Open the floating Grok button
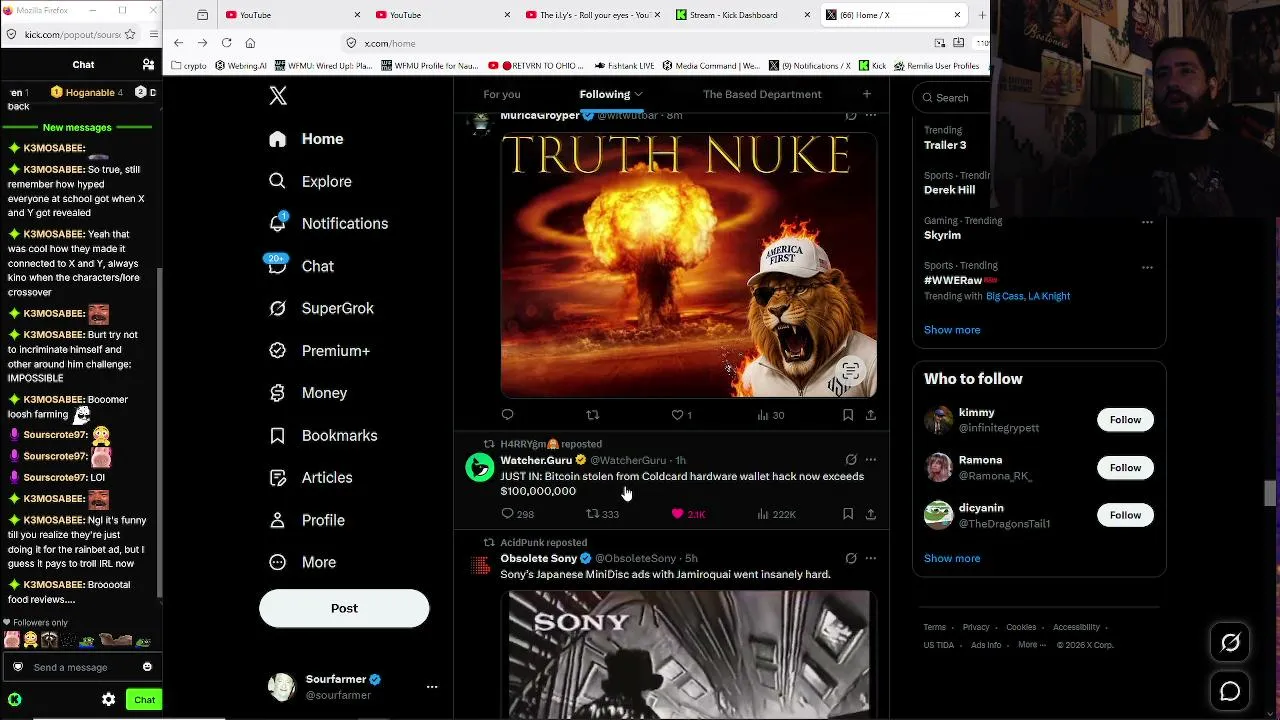This screenshot has width=1280, height=720. click(1230, 643)
